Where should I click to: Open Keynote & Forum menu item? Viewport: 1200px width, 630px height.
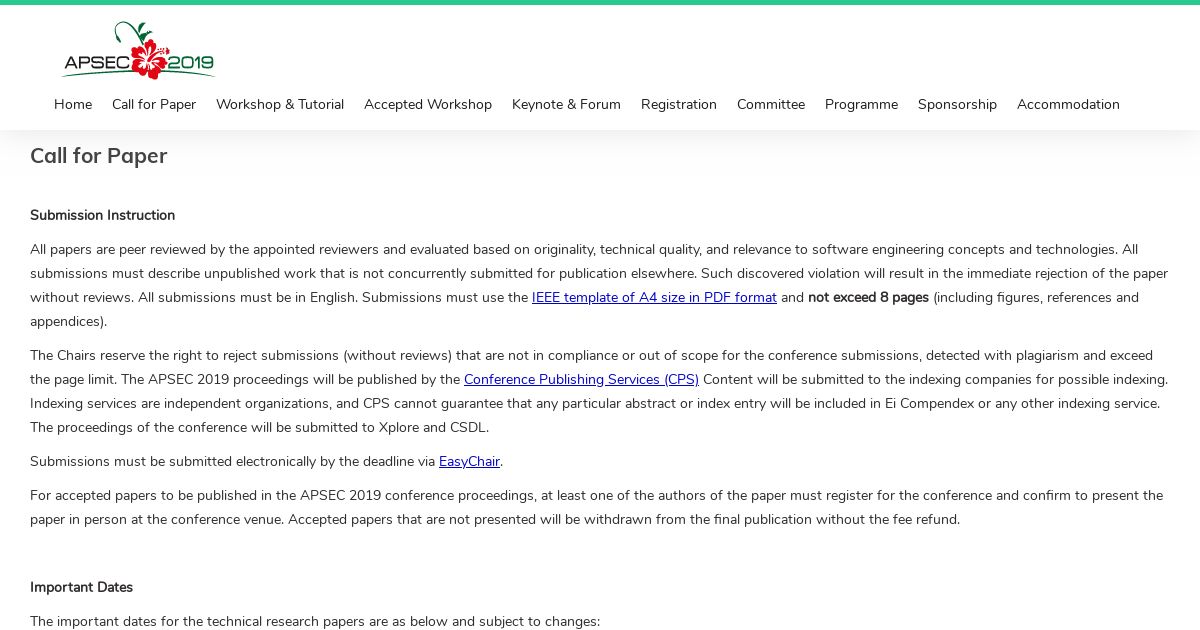point(566,104)
